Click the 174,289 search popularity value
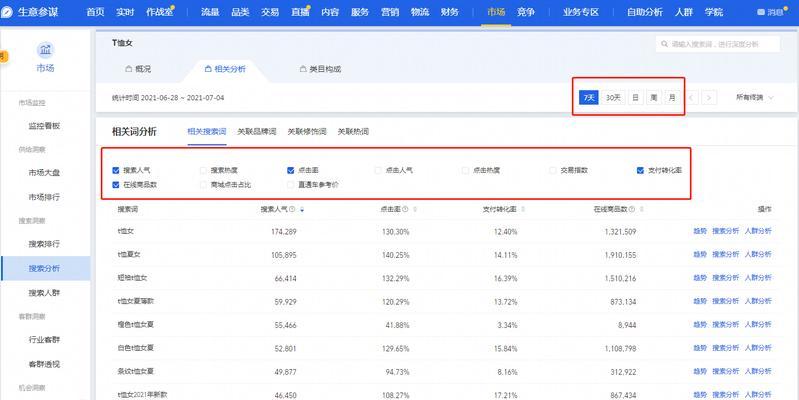 (x=284, y=232)
